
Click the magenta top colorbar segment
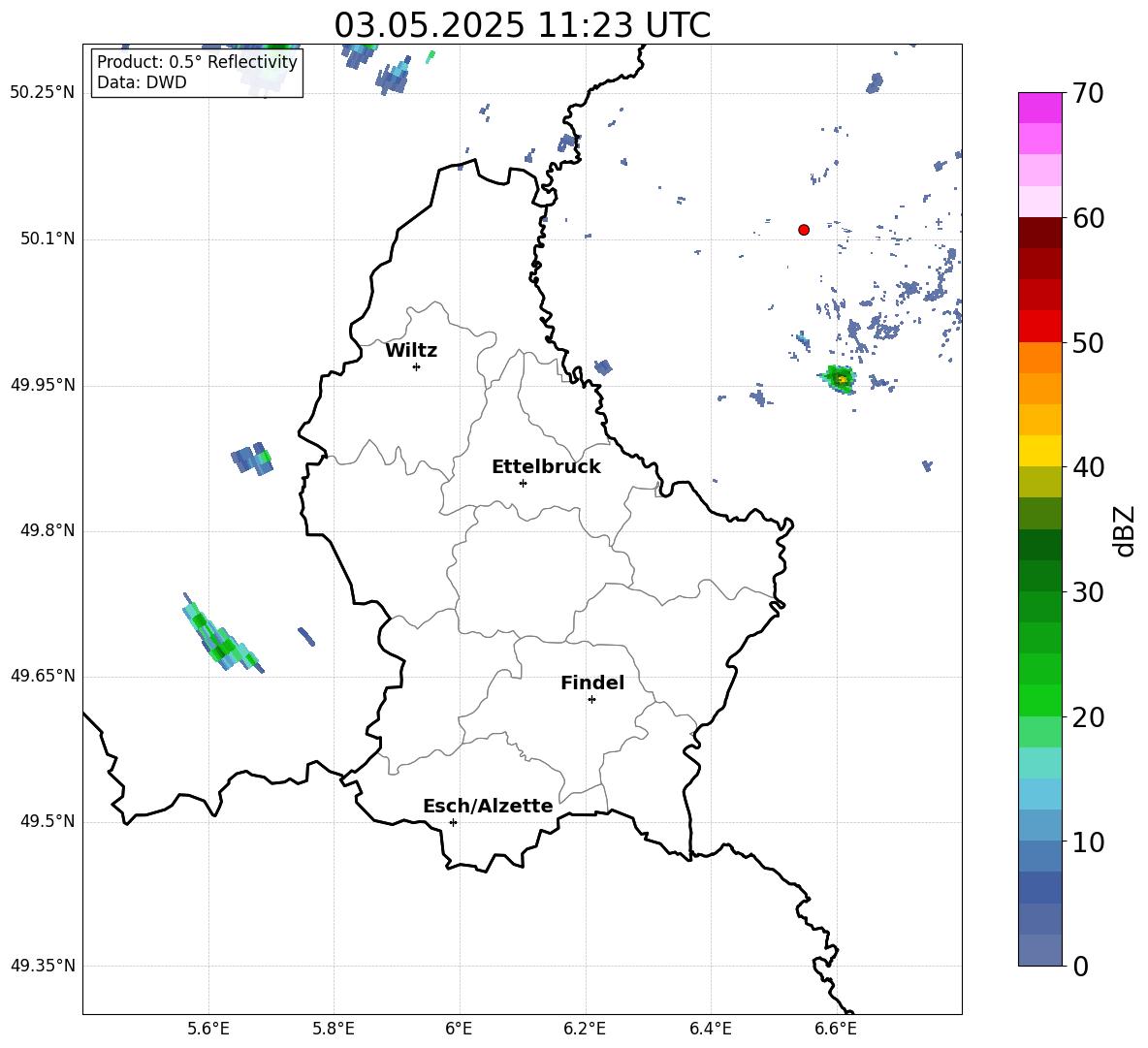[x=1039, y=108]
